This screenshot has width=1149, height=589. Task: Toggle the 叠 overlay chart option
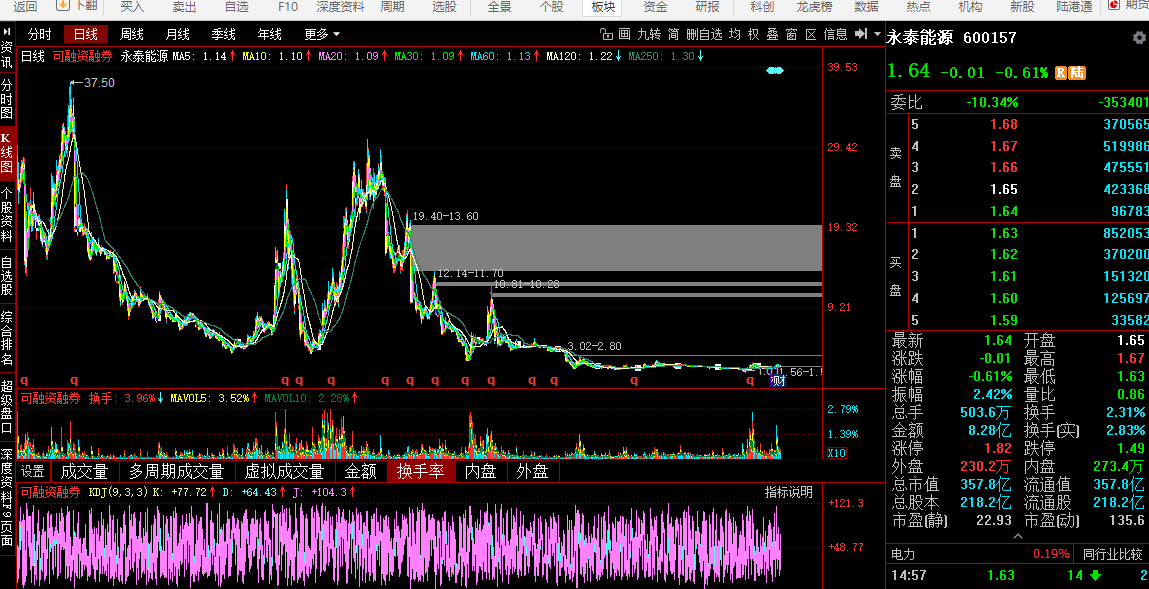click(x=772, y=34)
